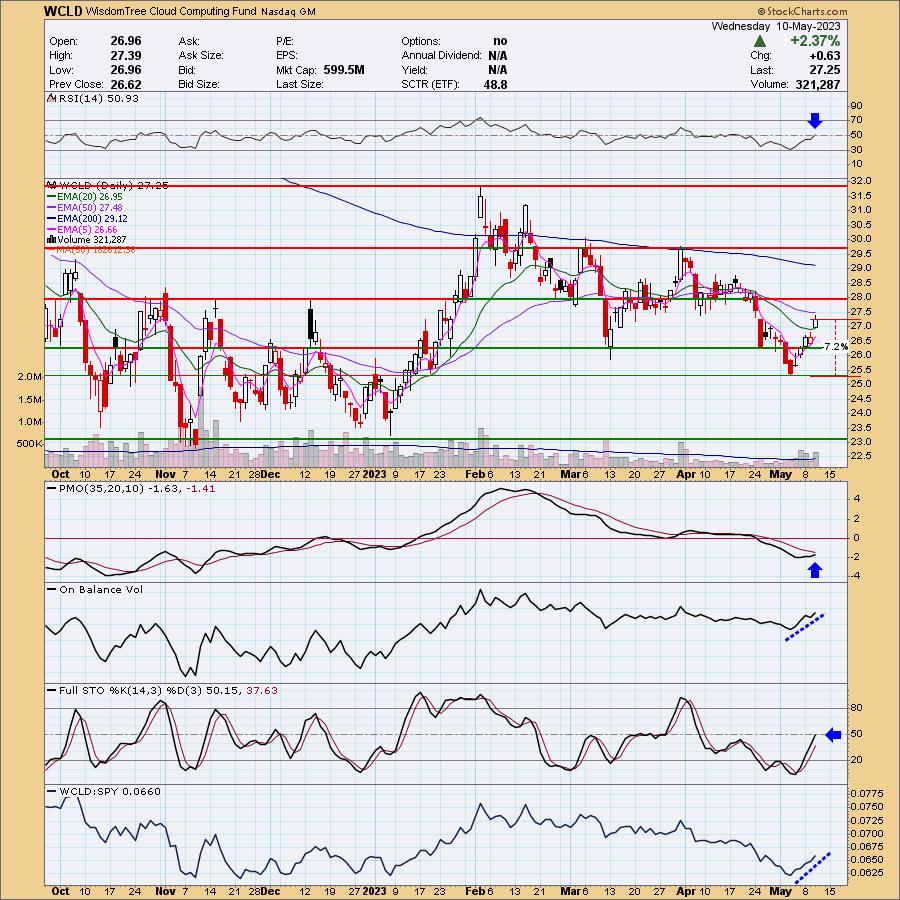This screenshot has width=900, height=900.
Task: Click the Prev Close value 26.62
Action: tap(125, 84)
